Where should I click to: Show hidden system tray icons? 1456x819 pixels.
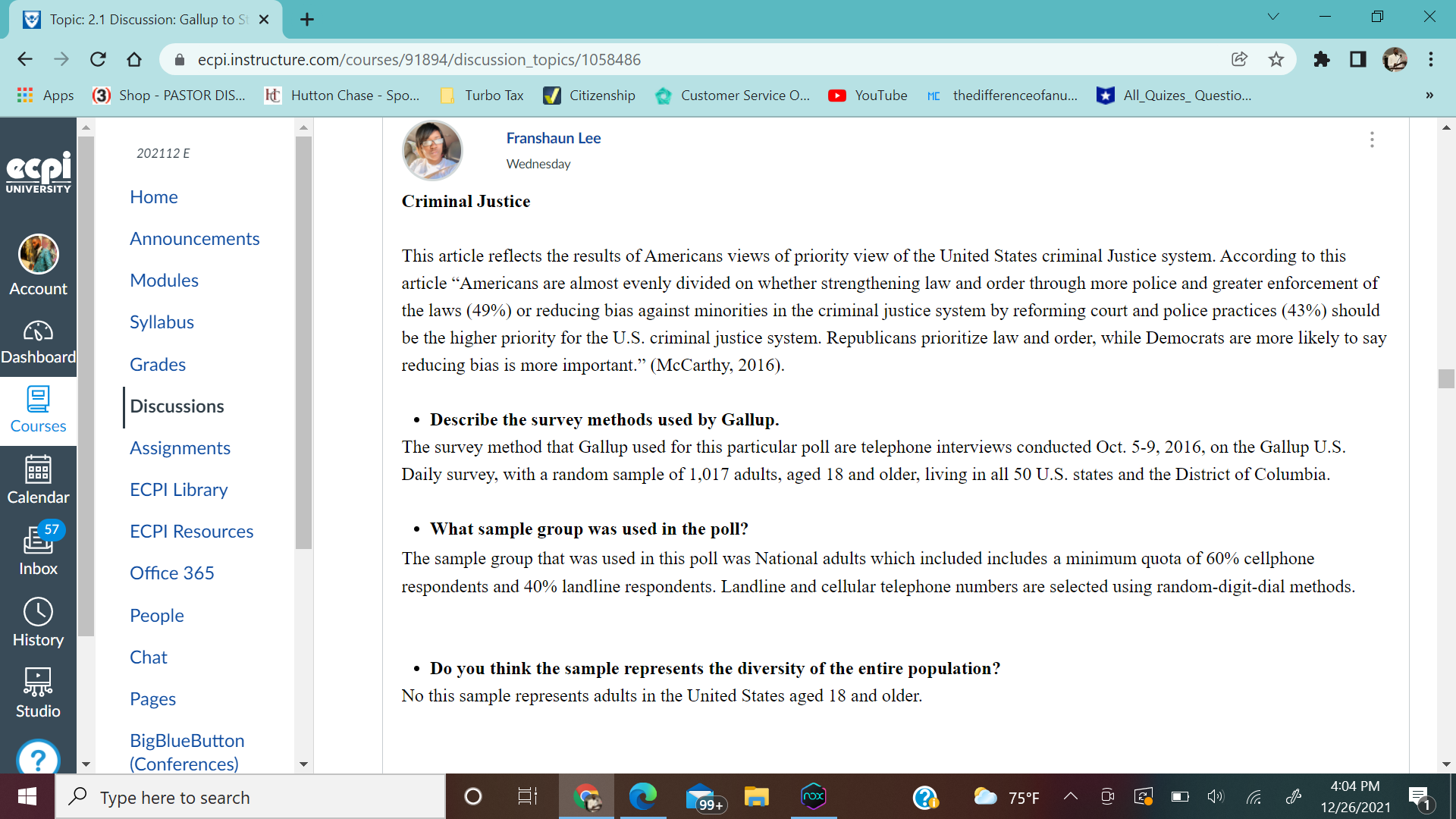pyautogui.click(x=1071, y=796)
